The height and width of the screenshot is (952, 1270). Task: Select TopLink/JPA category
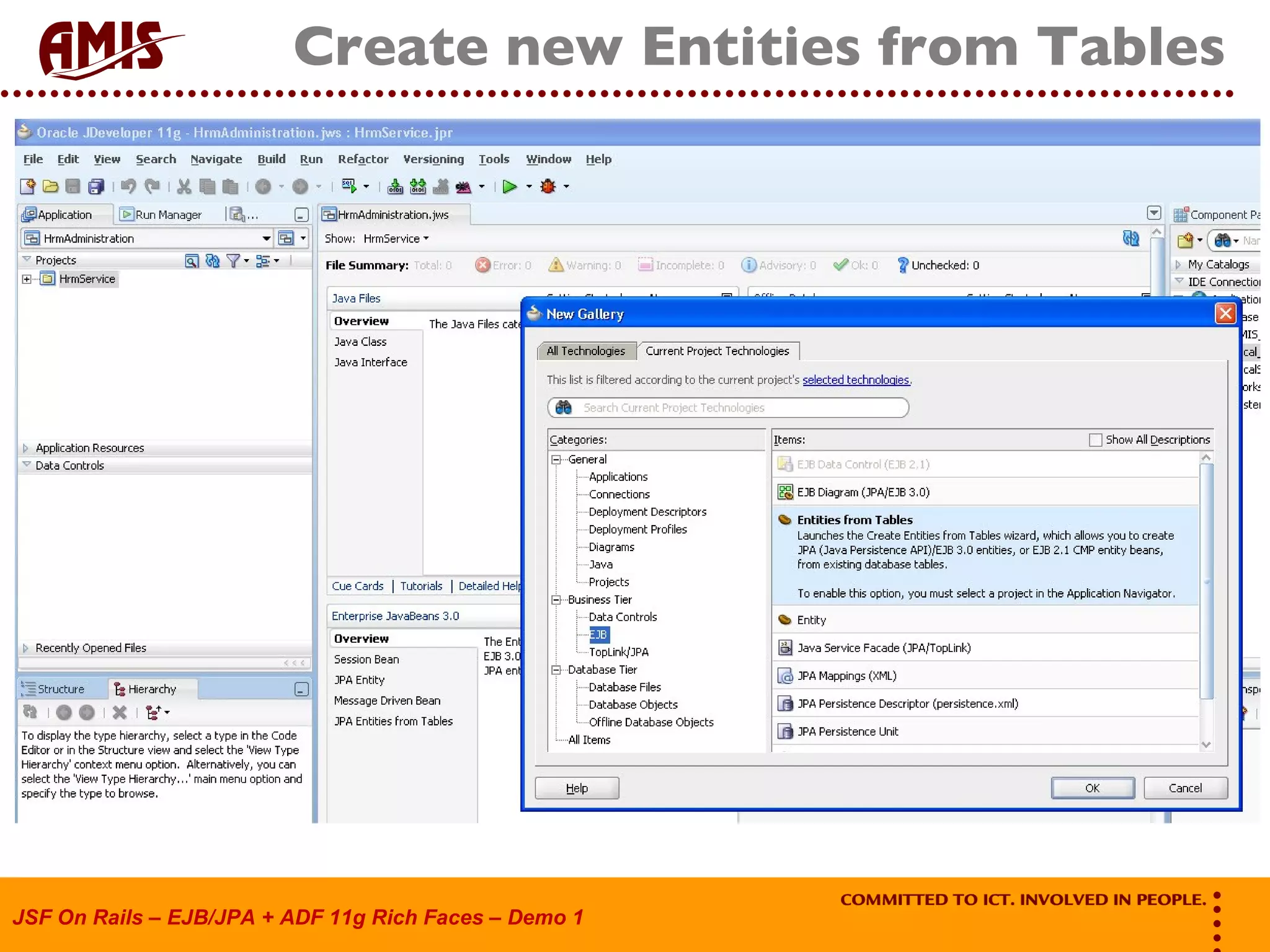coord(618,652)
